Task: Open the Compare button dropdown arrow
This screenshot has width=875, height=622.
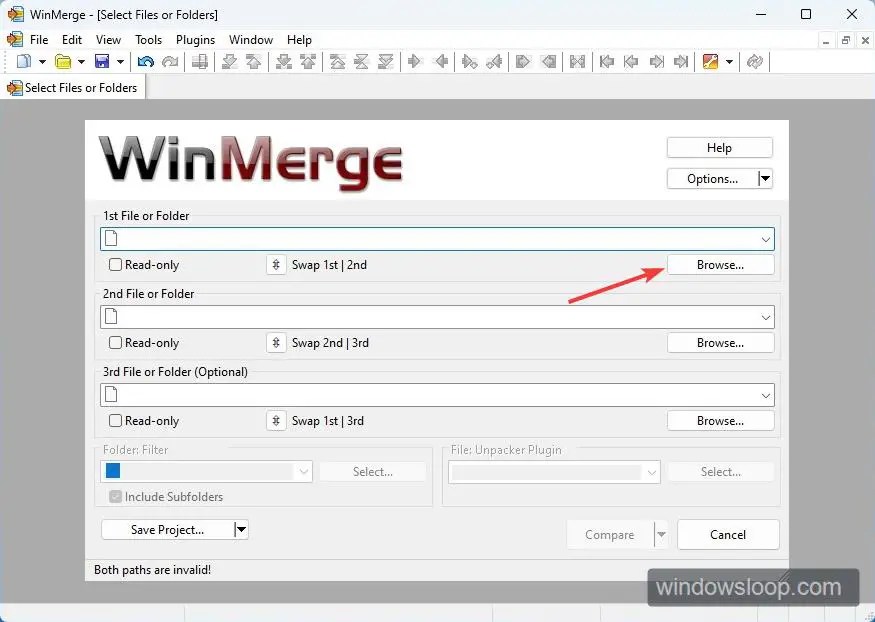Action: (x=661, y=534)
